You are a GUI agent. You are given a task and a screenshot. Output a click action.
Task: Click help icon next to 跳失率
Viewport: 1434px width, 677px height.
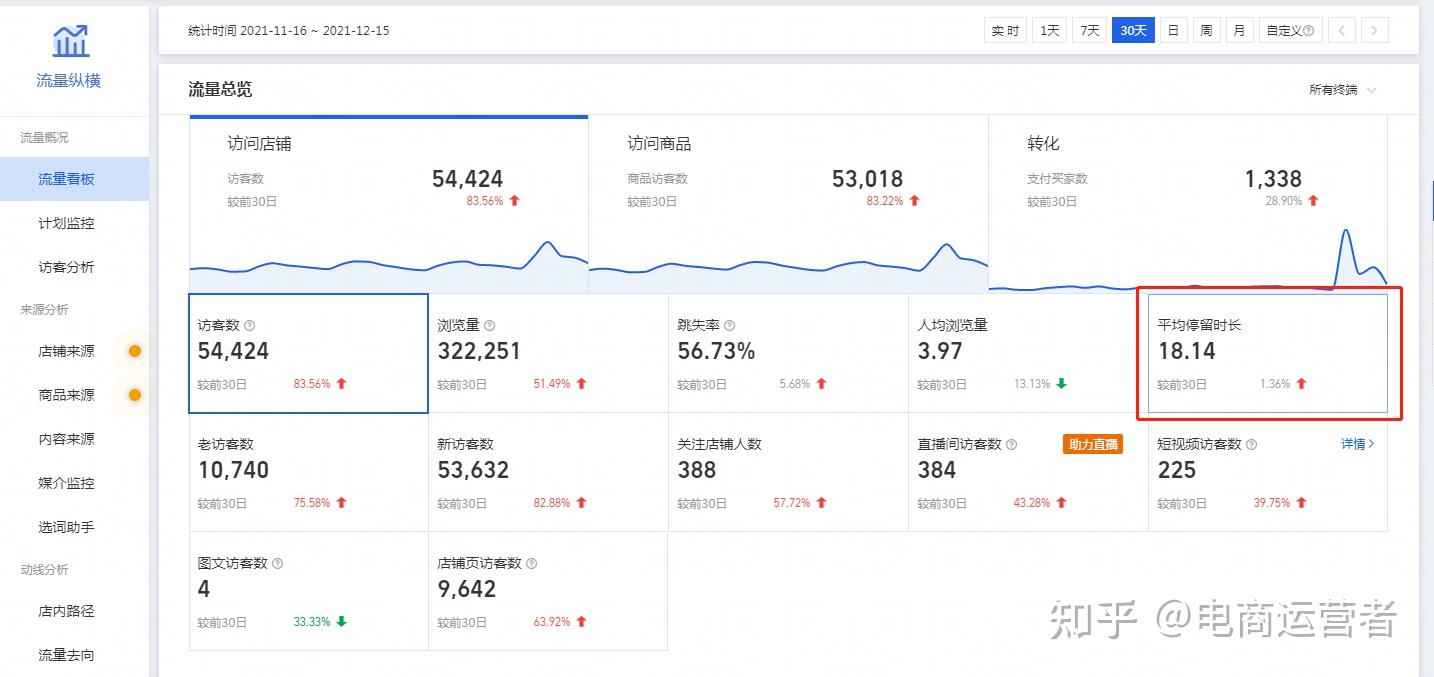[730, 326]
